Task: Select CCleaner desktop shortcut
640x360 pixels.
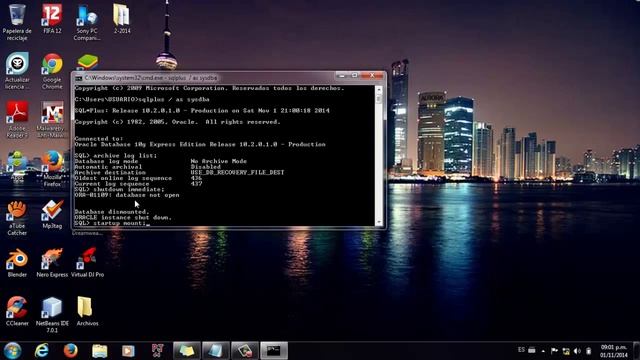Action: click(x=17, y=311)
